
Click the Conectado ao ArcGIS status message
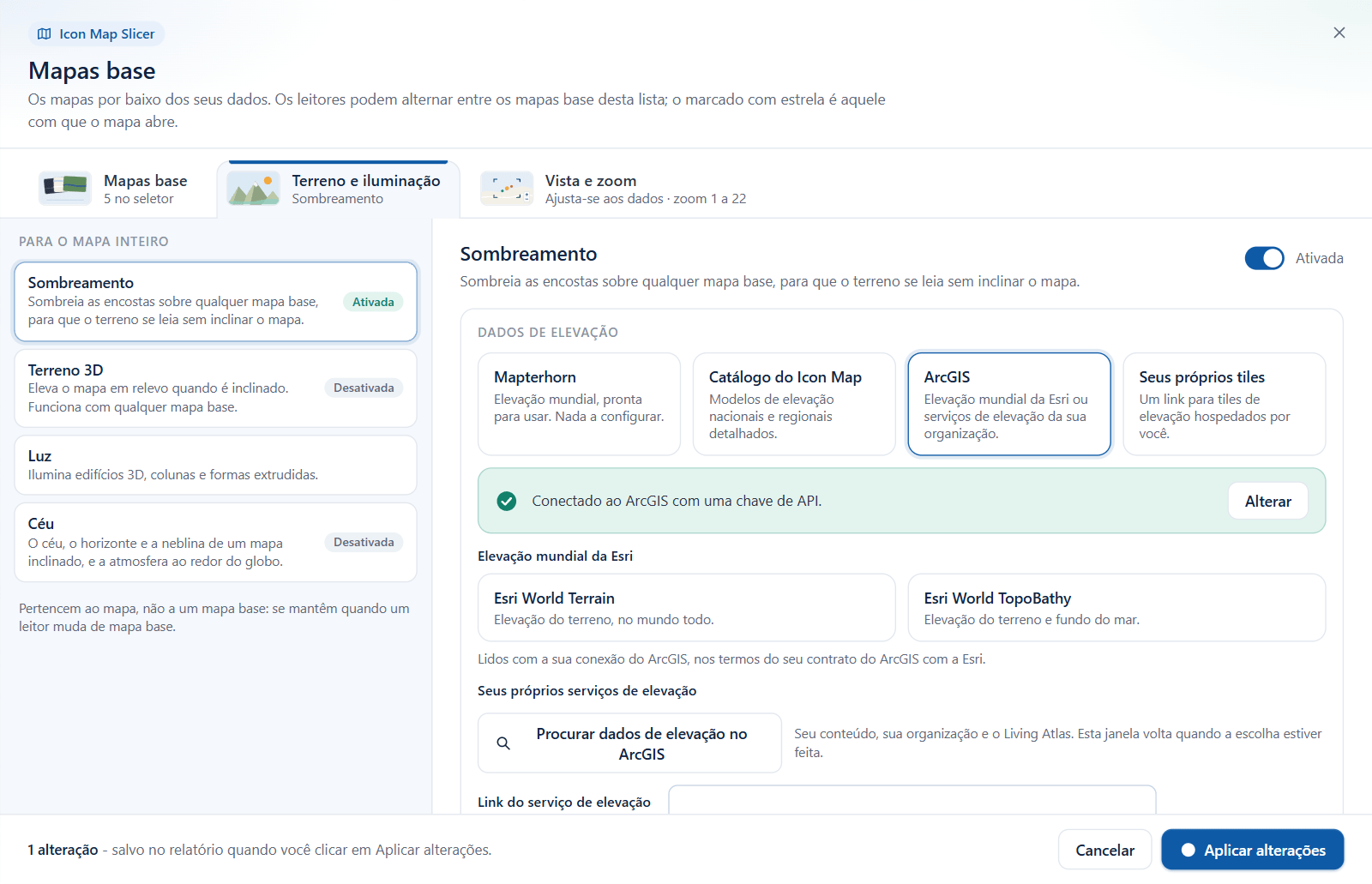(x=677, y=501)
